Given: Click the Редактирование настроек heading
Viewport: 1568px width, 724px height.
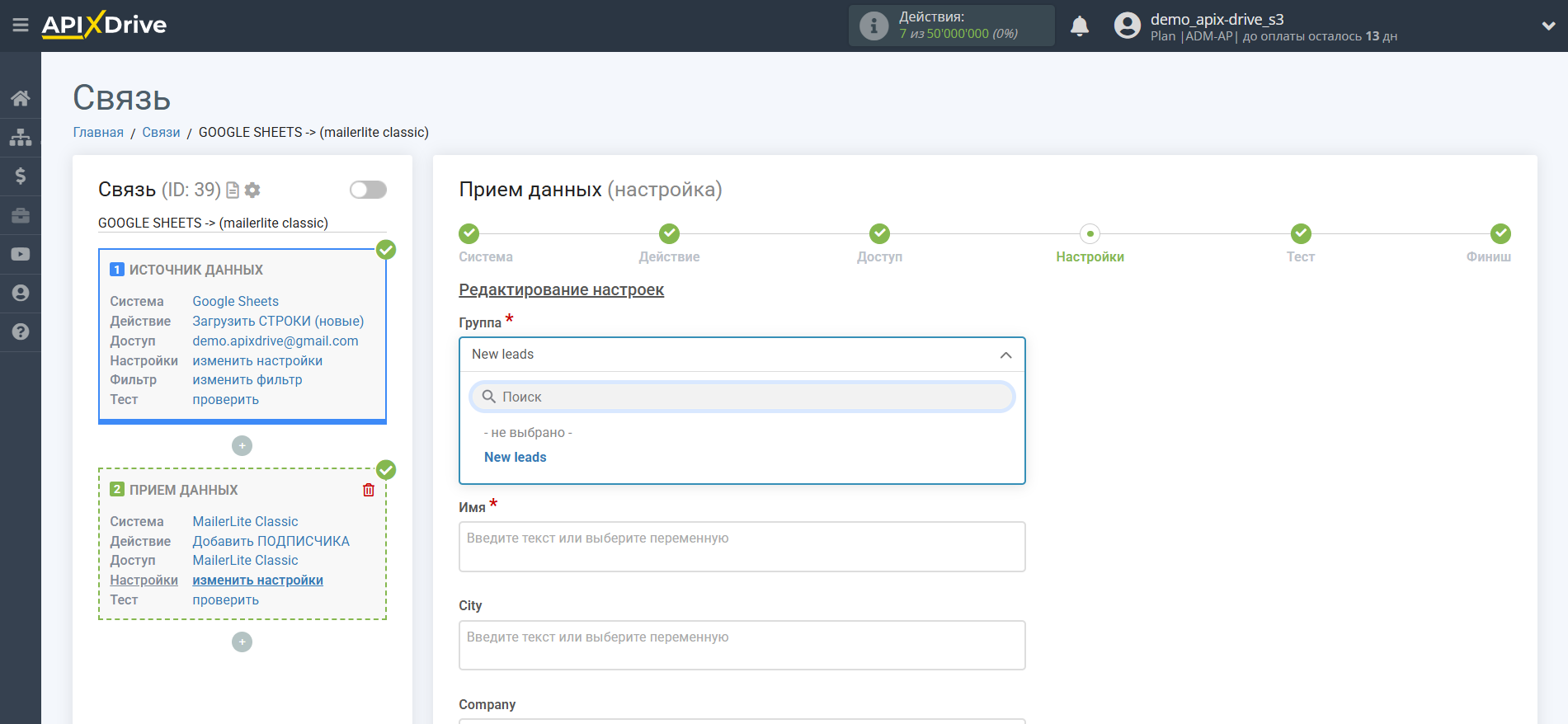Looking at the screenshot, I should tap(562, 290).
